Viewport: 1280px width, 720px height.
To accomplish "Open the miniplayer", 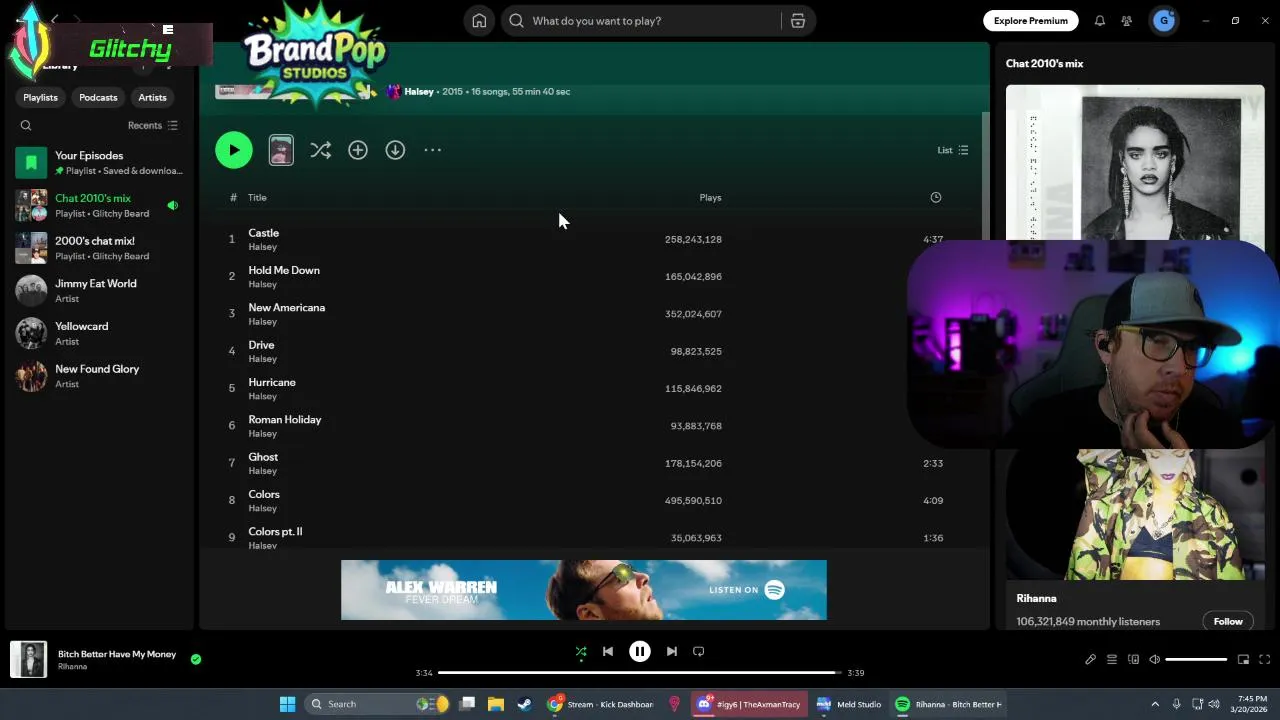I will pyautogui.click(x=1243, y=660).
